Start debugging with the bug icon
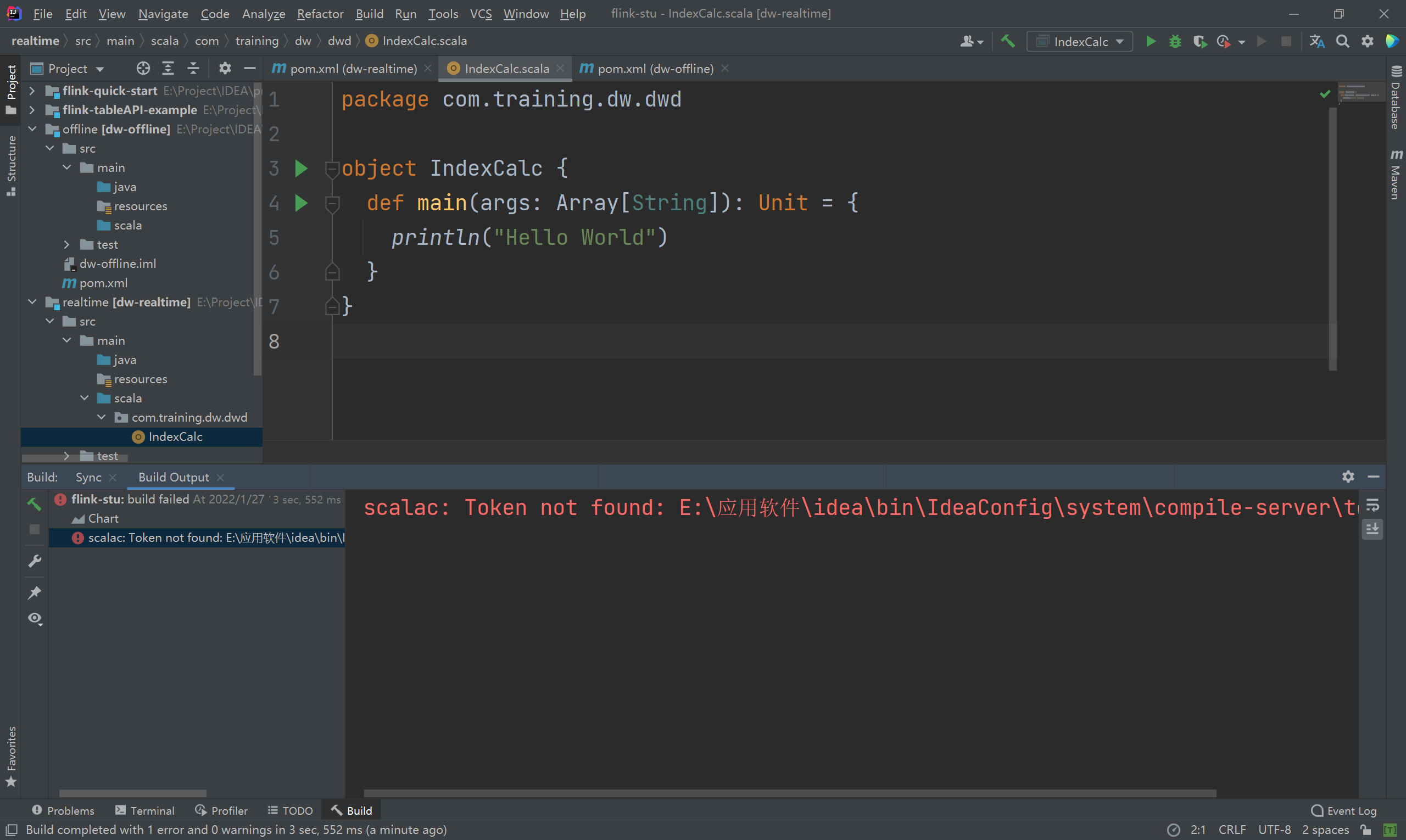The width and height of the screenshot is (1406, 840). tap(1175, 41)
